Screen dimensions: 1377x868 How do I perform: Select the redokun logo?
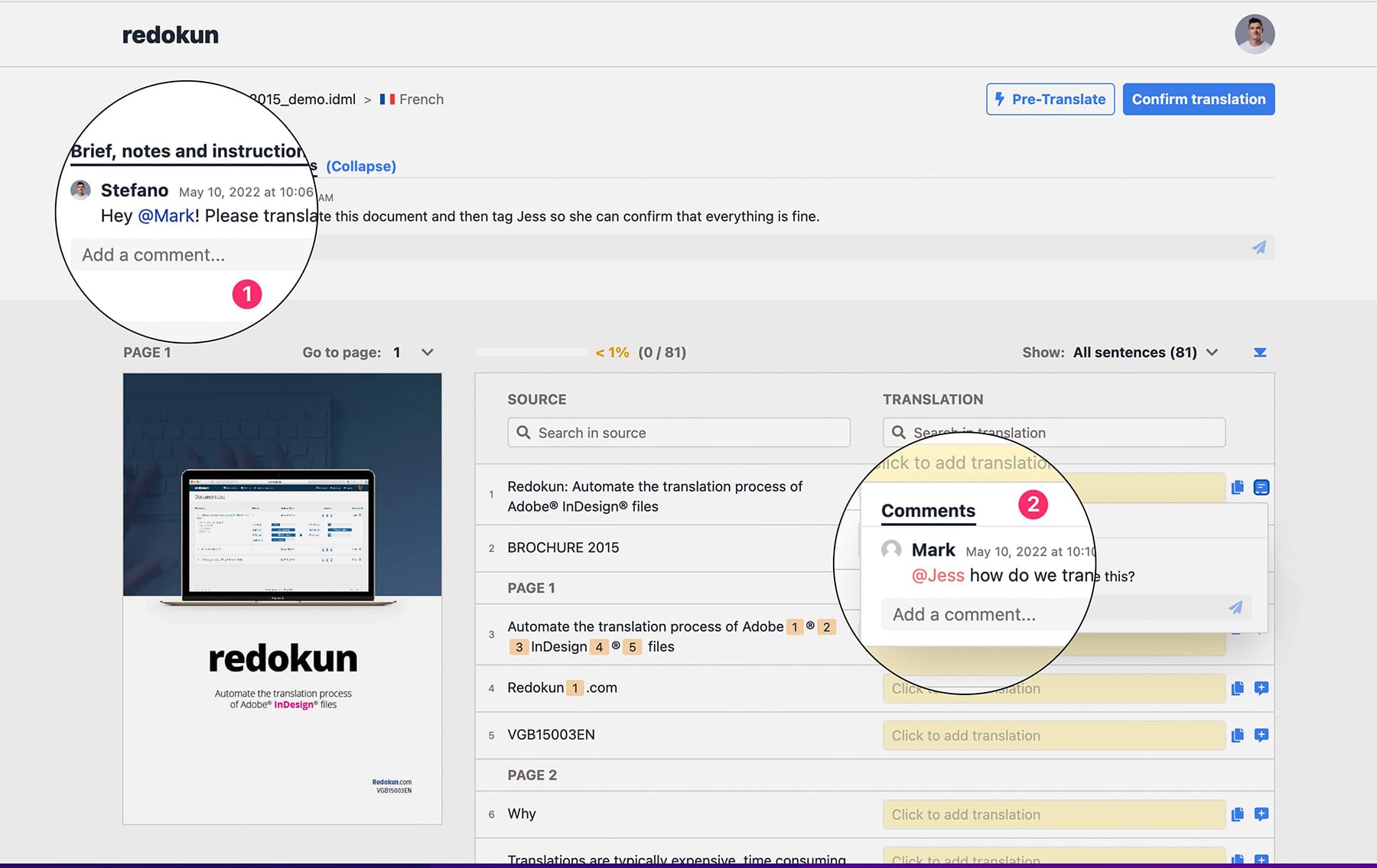[170, 34]
